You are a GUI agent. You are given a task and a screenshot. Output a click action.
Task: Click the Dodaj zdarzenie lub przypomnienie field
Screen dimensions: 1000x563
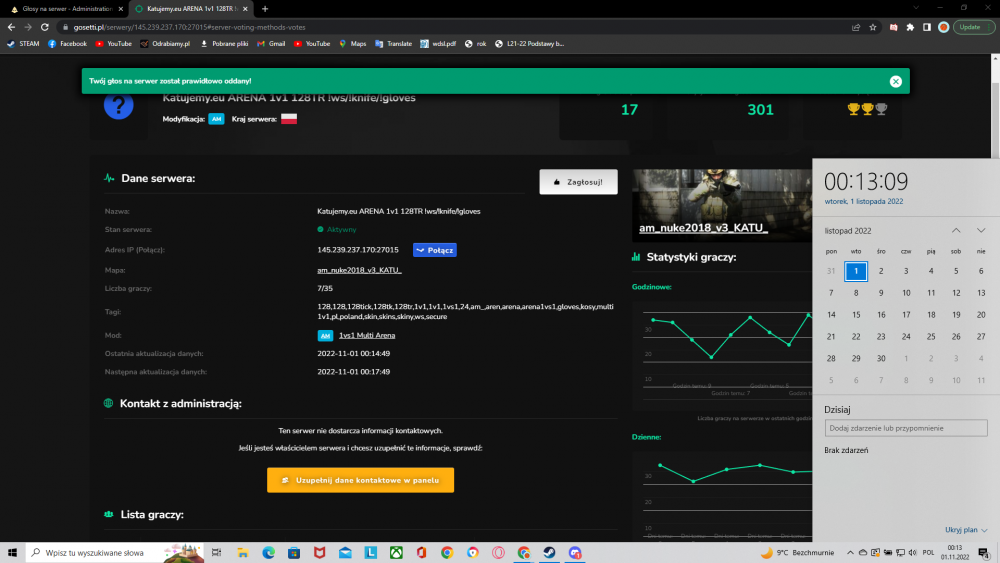point(906,428)
